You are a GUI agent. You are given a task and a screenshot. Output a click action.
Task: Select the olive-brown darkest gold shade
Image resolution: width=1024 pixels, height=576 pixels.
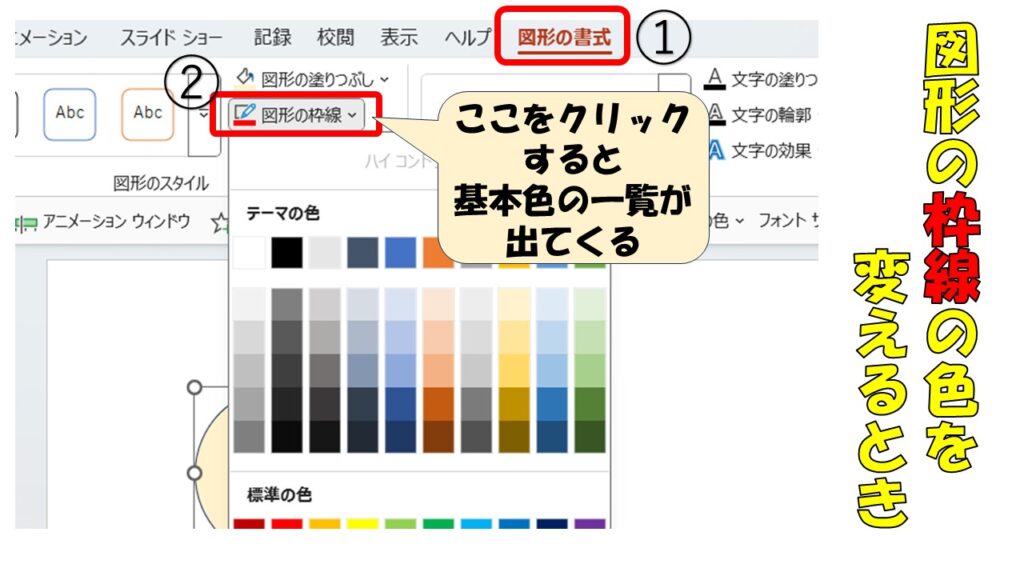[515, 436]
